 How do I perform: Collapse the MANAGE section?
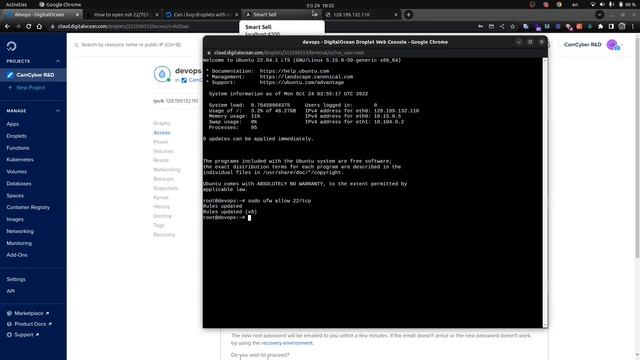pyautogui.click(x=58, y=111)
